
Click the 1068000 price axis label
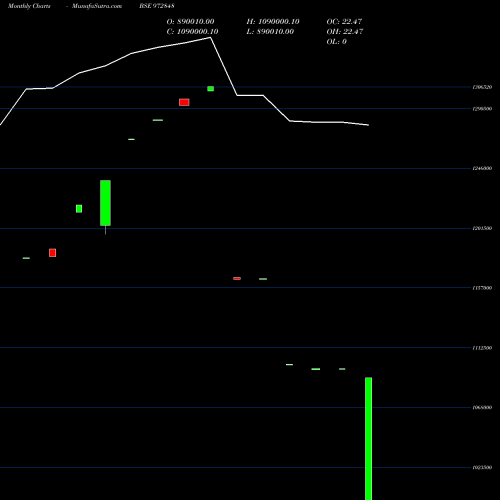point(482,407)
